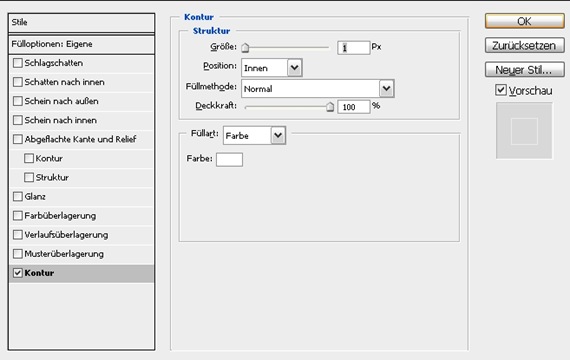Open the Position dropdown showing Innen
The height and width of the screenshot is (360, 570).
pos(272,68)
